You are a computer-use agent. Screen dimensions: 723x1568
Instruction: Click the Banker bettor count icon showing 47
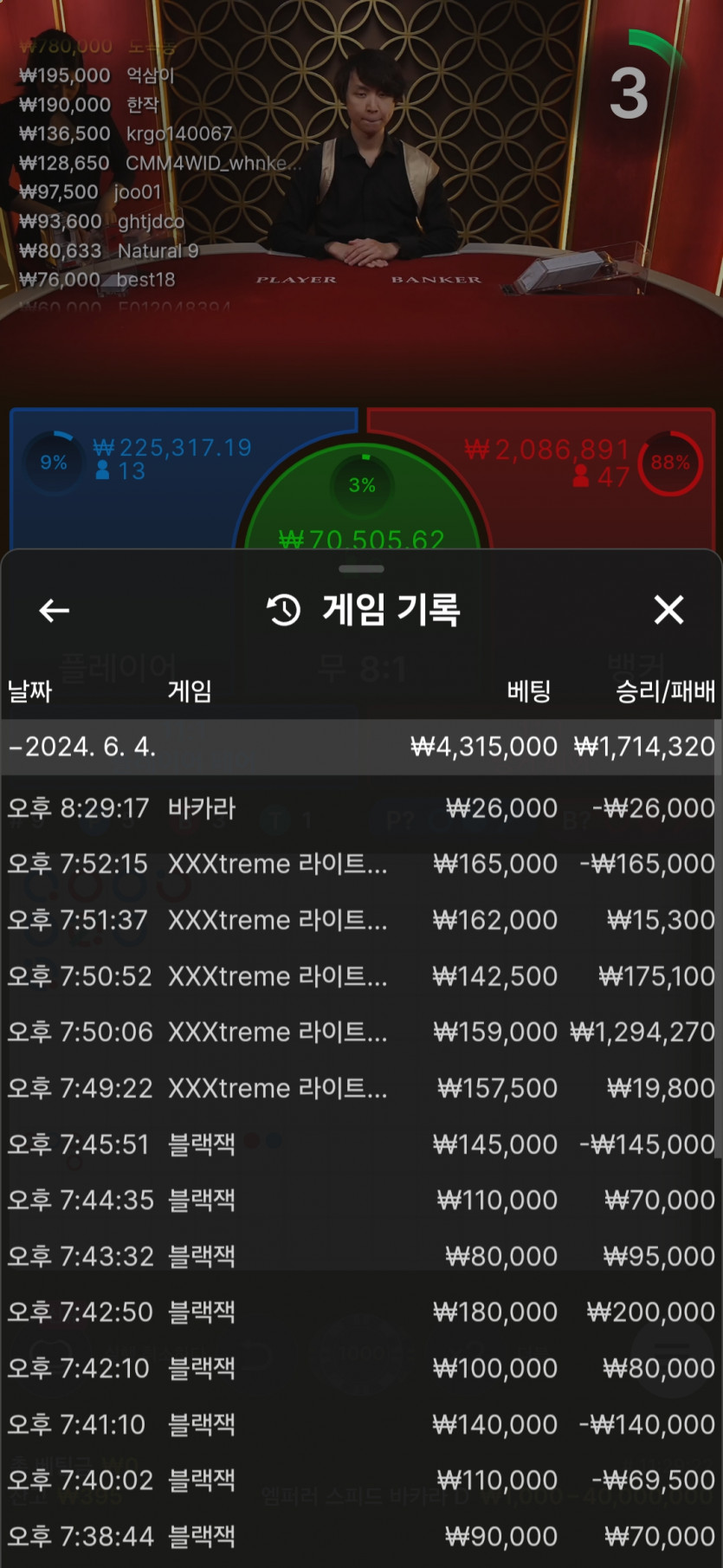click(581, 476)
